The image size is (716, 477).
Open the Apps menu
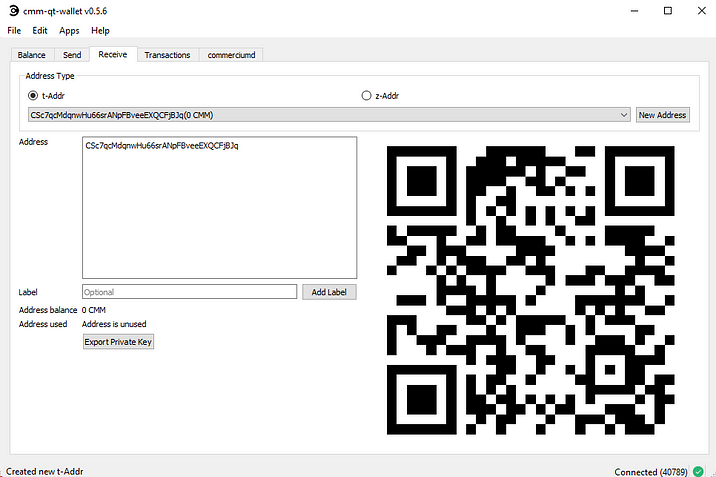coord(69,31)
